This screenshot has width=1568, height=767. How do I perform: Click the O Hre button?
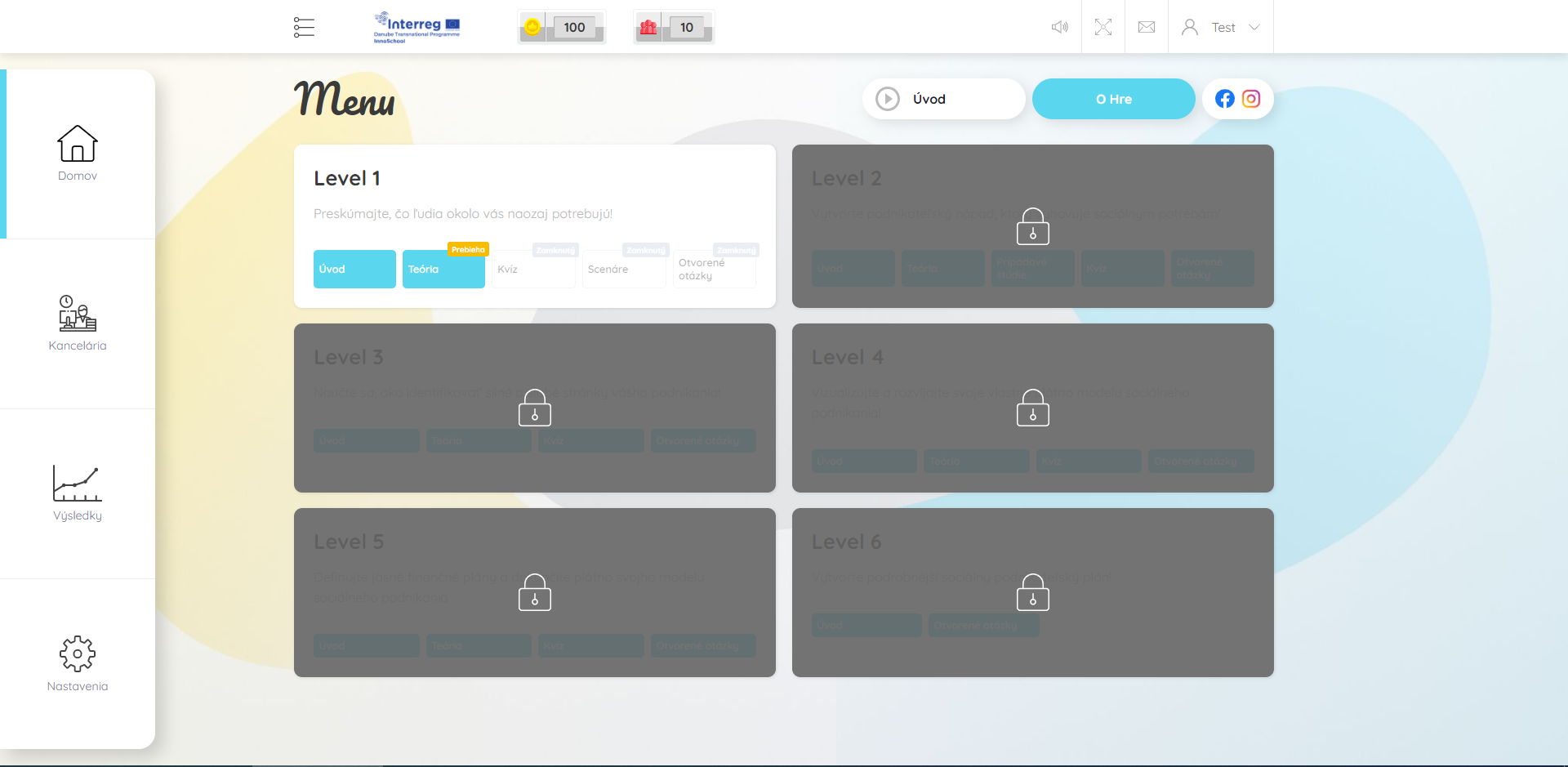click(1113, 99)
